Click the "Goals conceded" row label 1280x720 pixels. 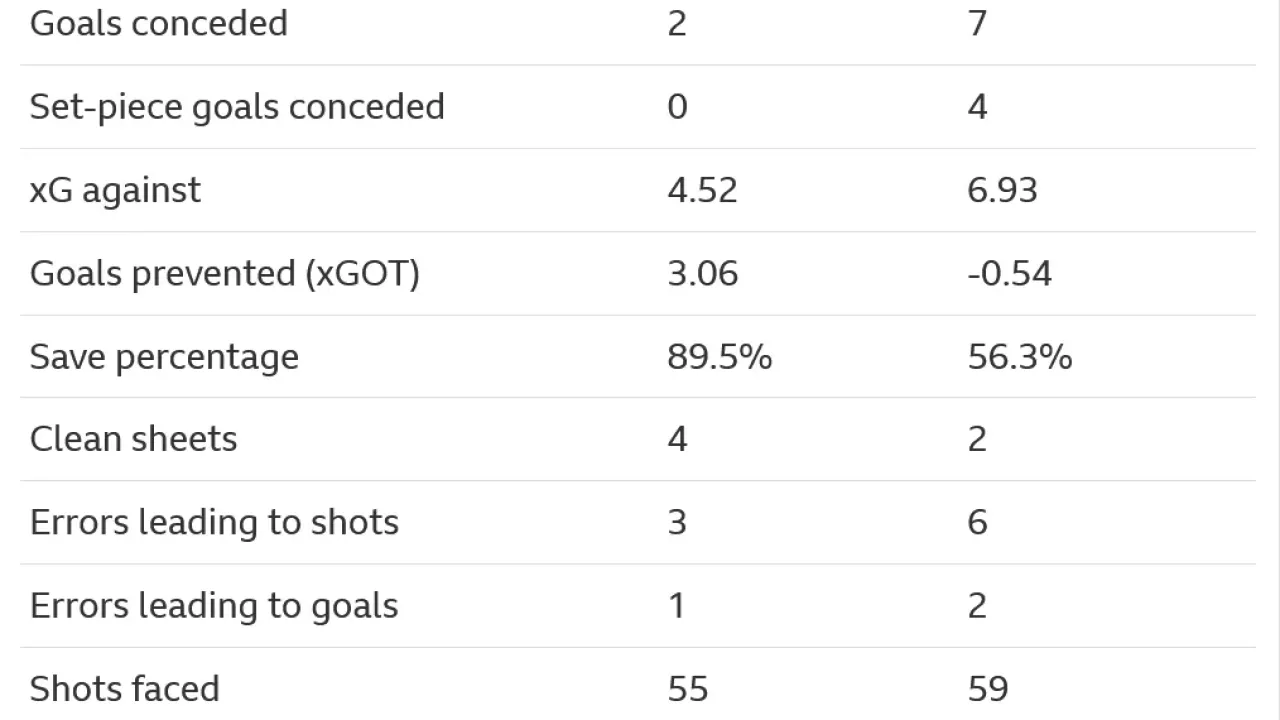[x=159, y=23]
